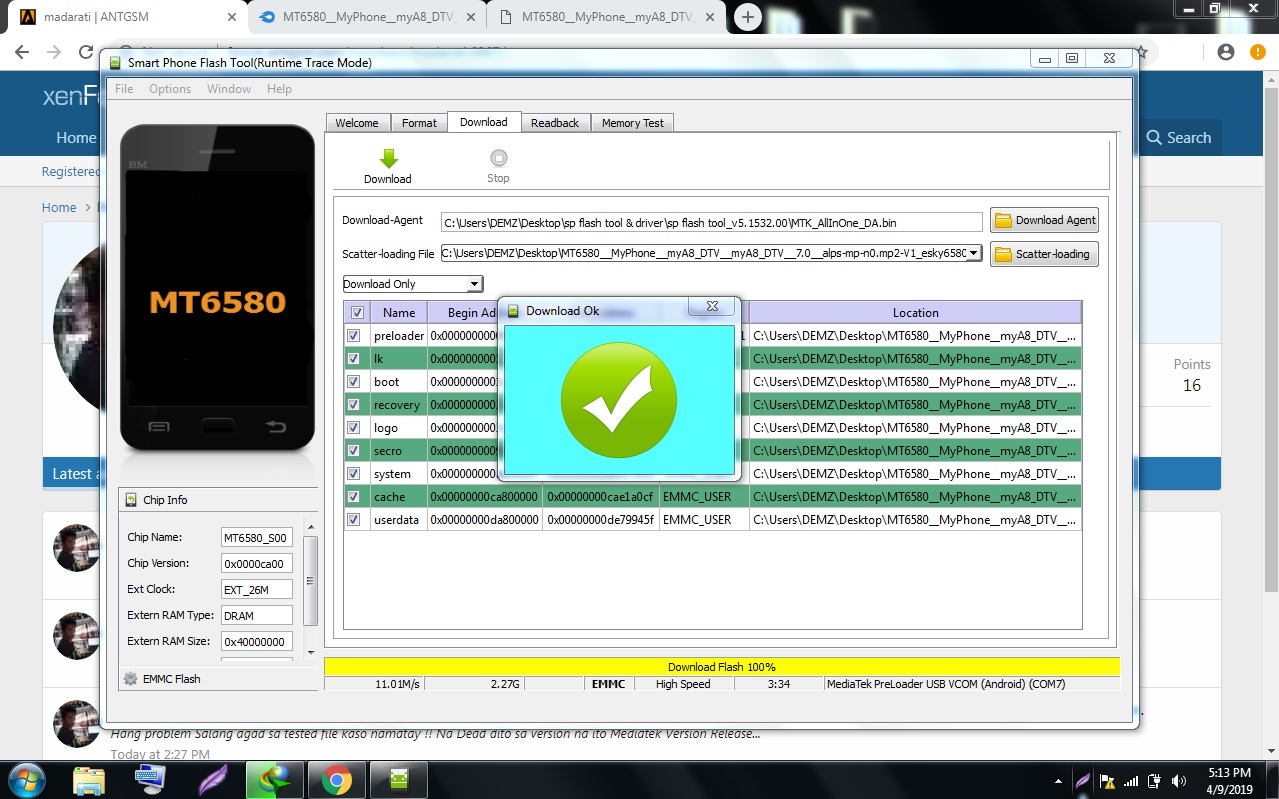Click the Name column header
This screenshot has height=799, width=1279.
(399, 312)
